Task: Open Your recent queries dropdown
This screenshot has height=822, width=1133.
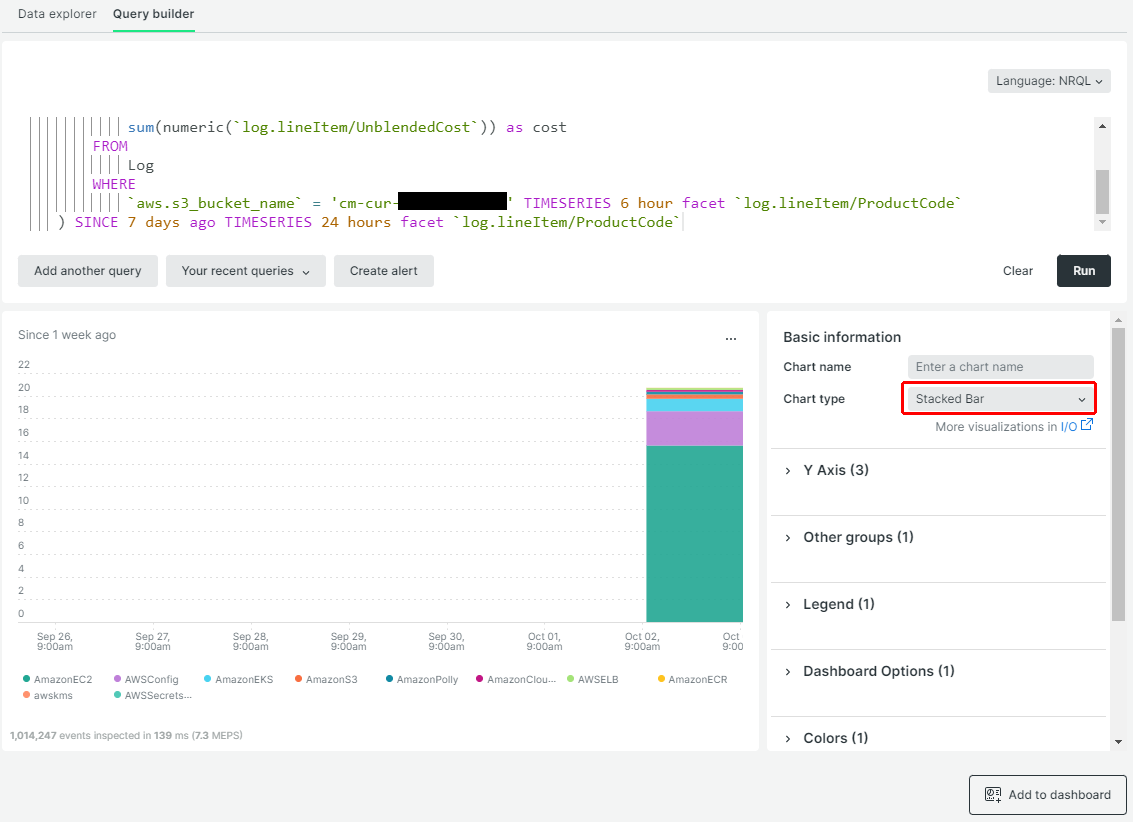Action: (x=246, y=271)
